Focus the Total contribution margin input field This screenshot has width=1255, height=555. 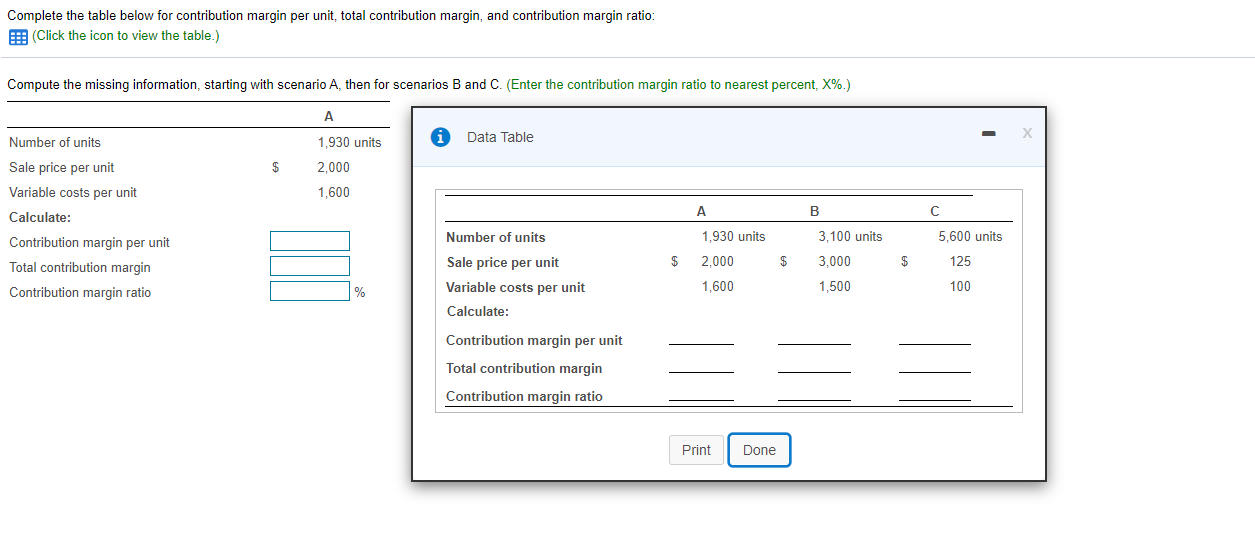coord(310,266)
